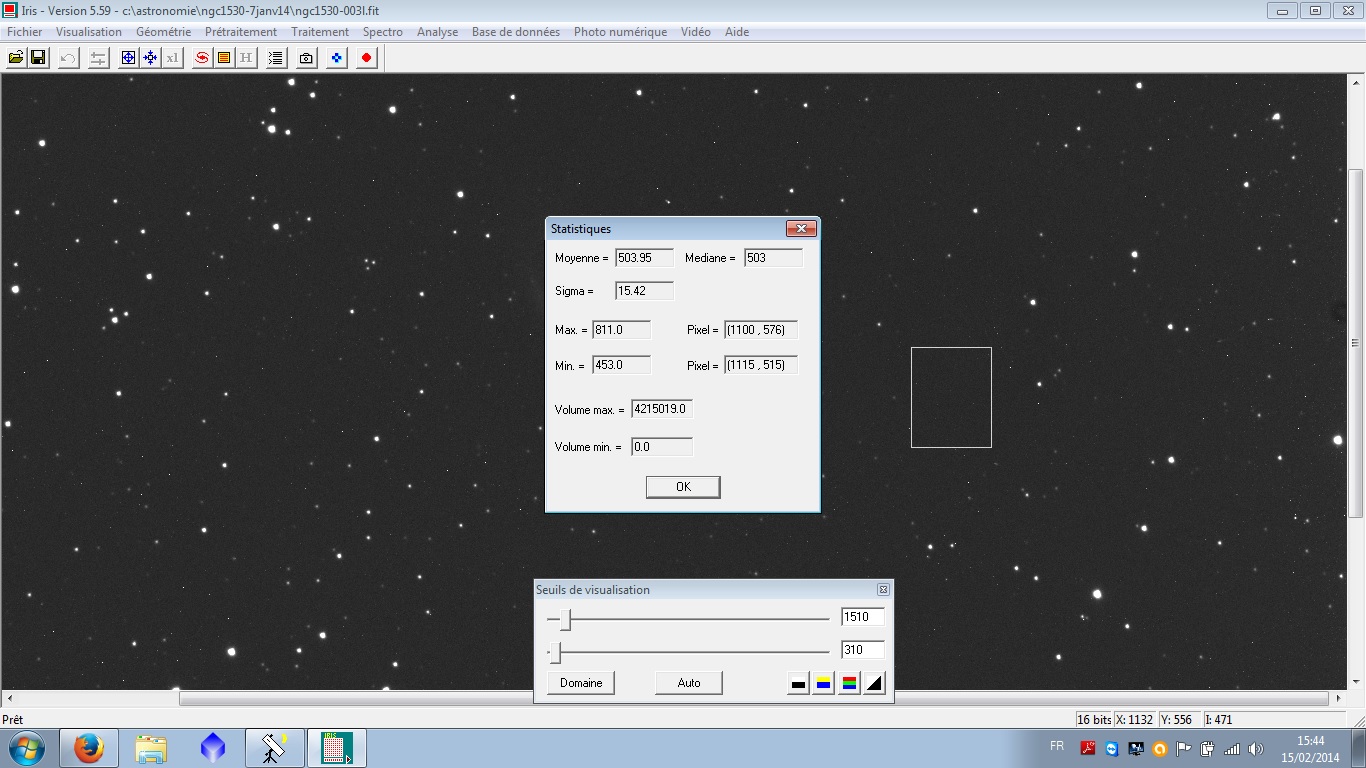The height and width of the screenshot is (768, 1366).
Task: Click the horizontal scrollbar of the image
Action: (672, 699)
